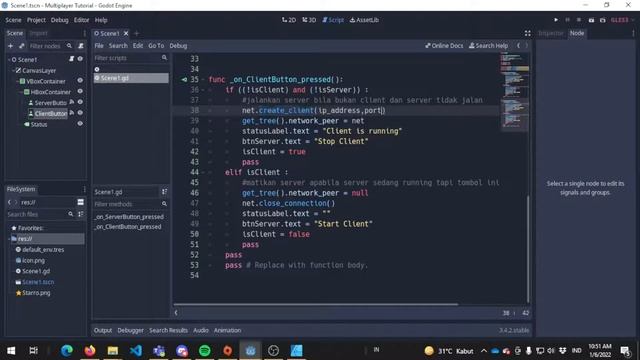
Task: Click signal connection arrow at line 35
Action: pos(184,80)
